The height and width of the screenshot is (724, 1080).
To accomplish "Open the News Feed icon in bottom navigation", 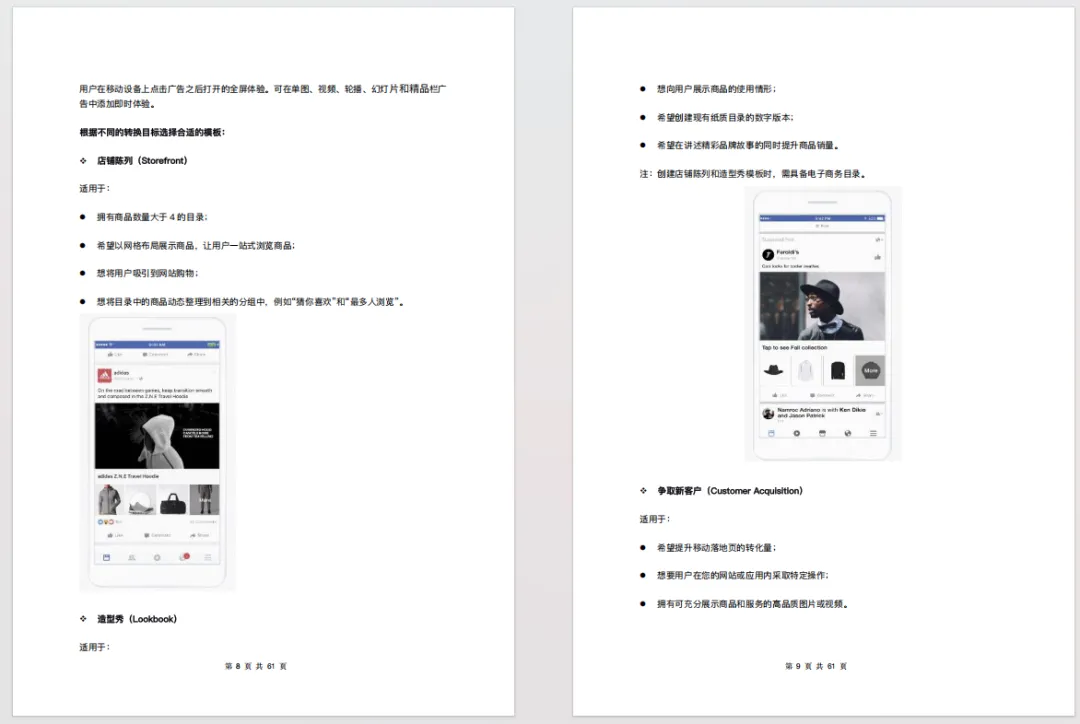I will (x=106, y=558).
